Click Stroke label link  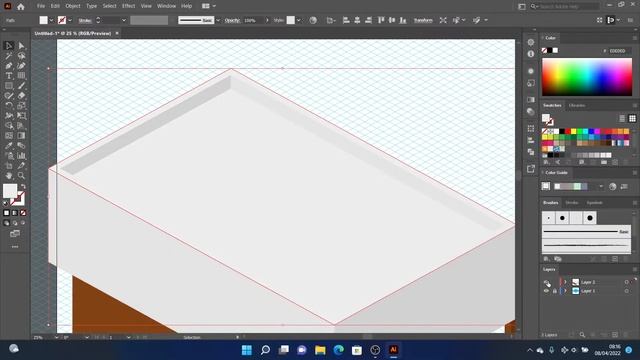click(85, 20)
